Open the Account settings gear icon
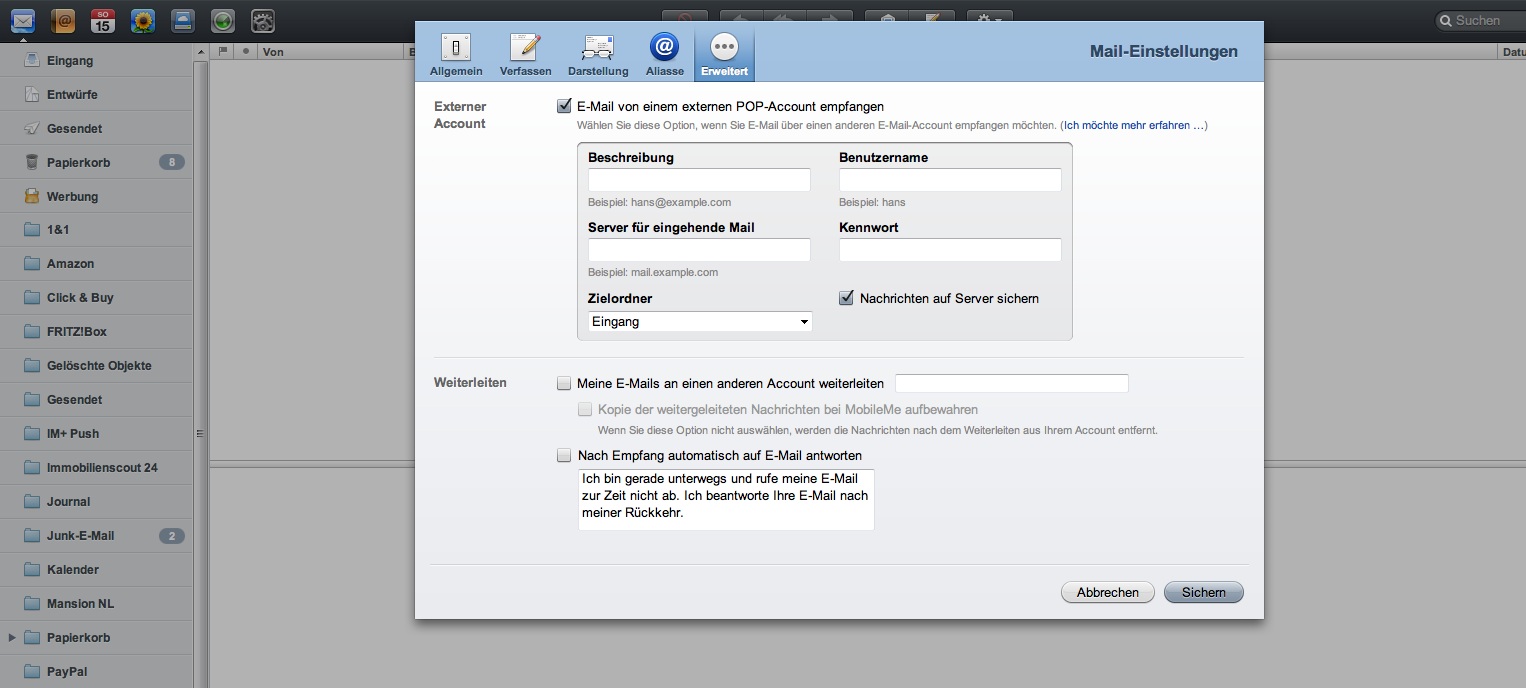1526x688 pixels. (x=262, y=19)
